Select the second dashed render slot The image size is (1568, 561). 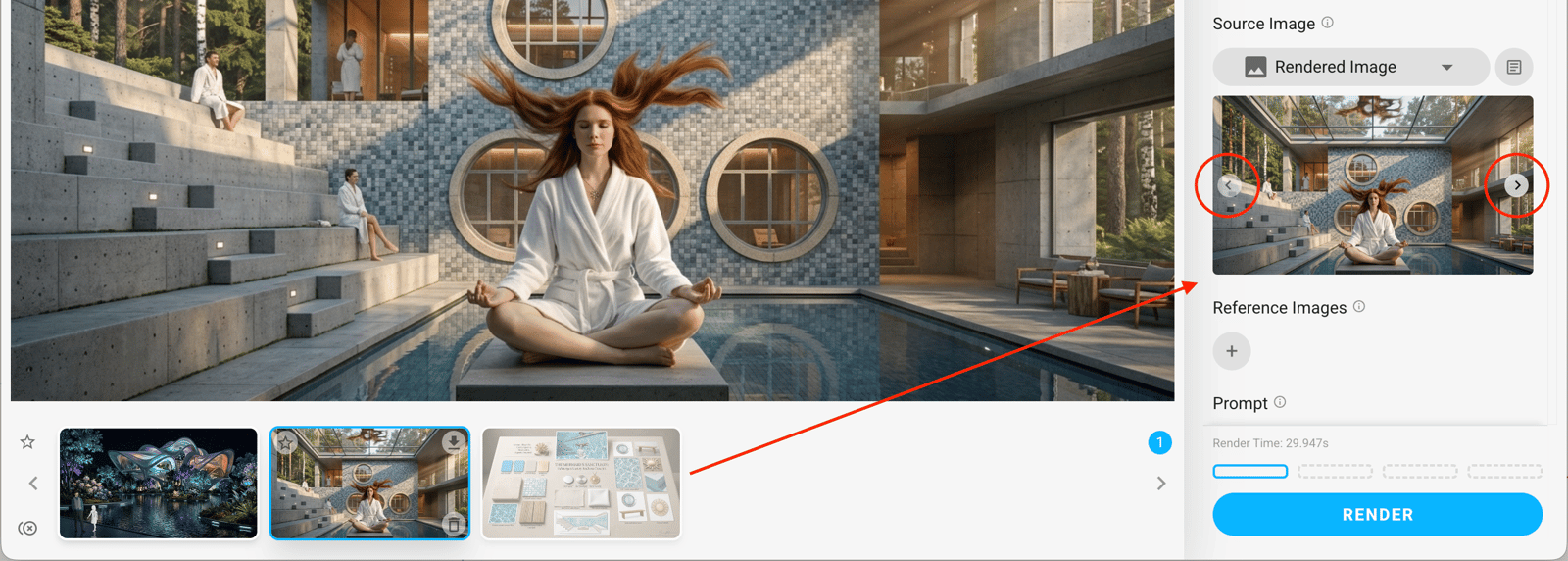click(1335, 472)
